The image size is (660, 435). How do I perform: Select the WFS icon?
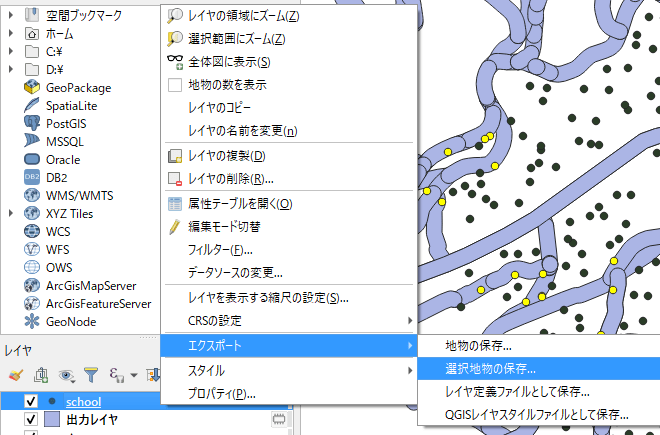pos(32,249)
